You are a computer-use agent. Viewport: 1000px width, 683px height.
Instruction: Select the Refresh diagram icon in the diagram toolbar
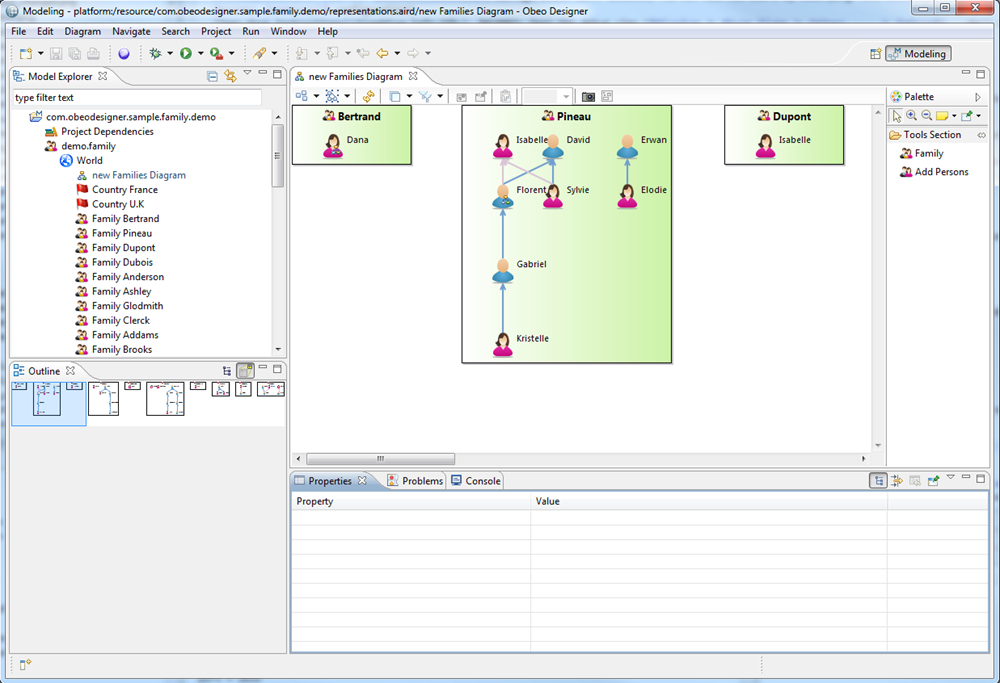coord(368,96)
